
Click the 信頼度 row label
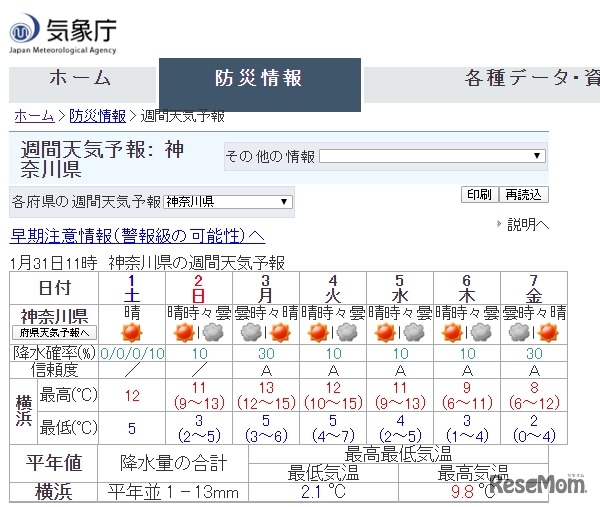pyautogui.click(x=54, y=370)
